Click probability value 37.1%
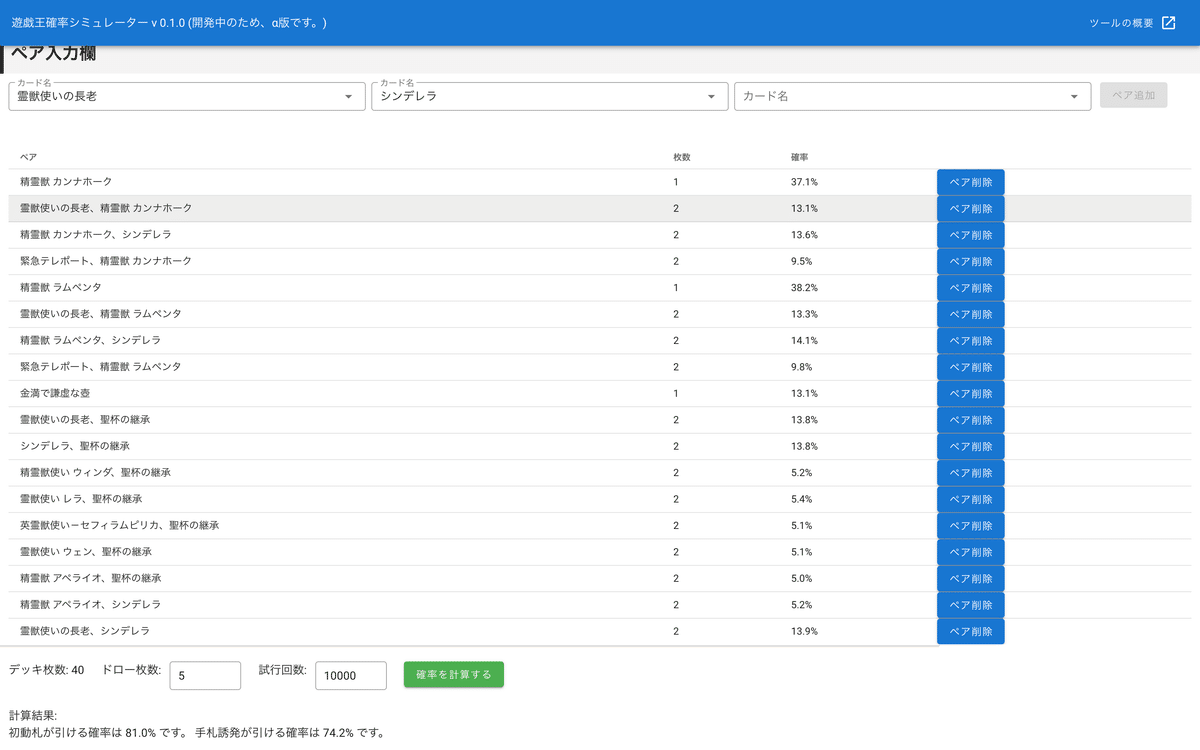Screen dimensions: 1200x750 804,182
